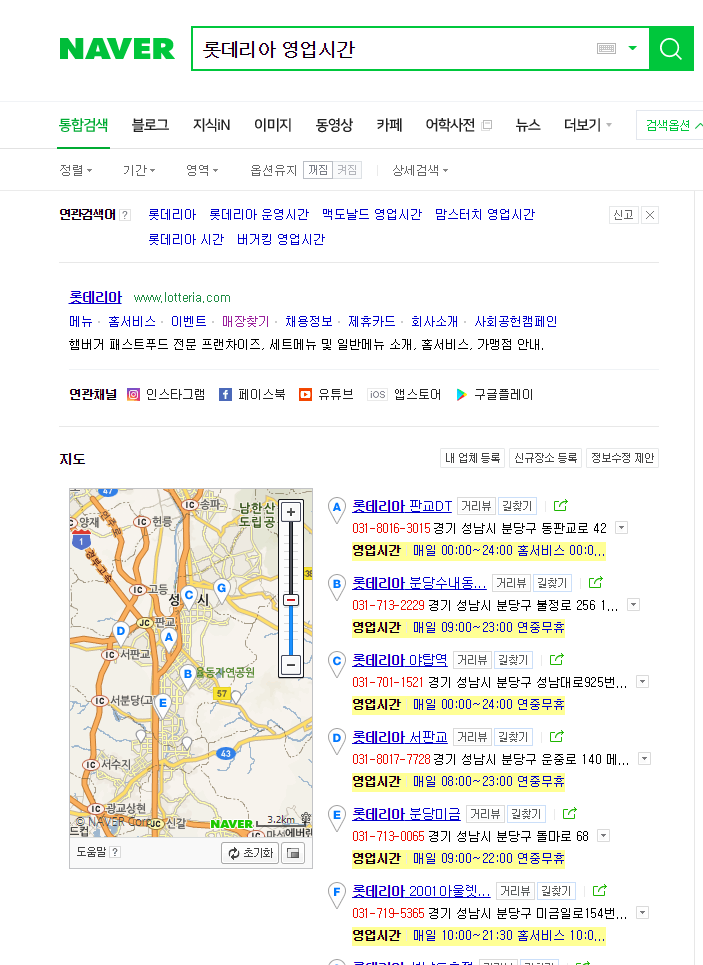The image size is (703, 965).
Task: Click the 내 업체 등록 button
Action: point(472,458)
